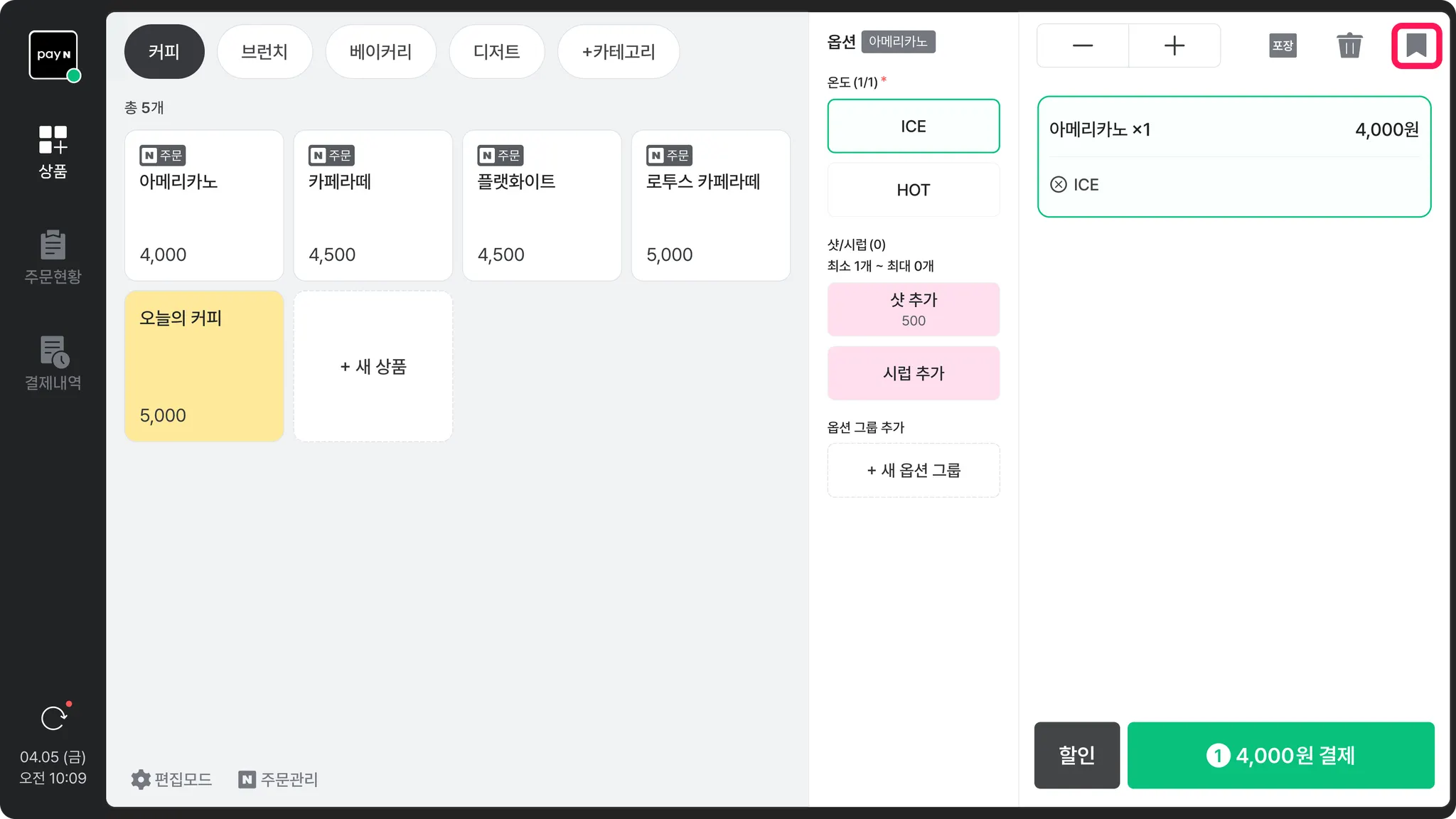This screenshot has height=819, width=1456.
Task: Click the 할인 discount button
Action: [x=1076, y=755]
